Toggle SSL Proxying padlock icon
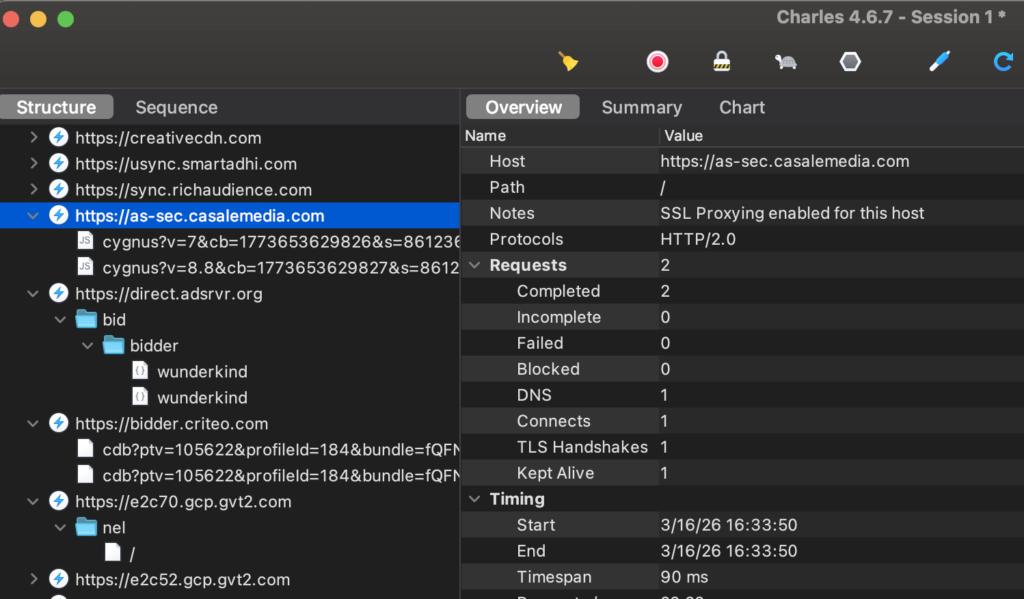The width and height of the screenshot is (1024, 599). [721, 62]
